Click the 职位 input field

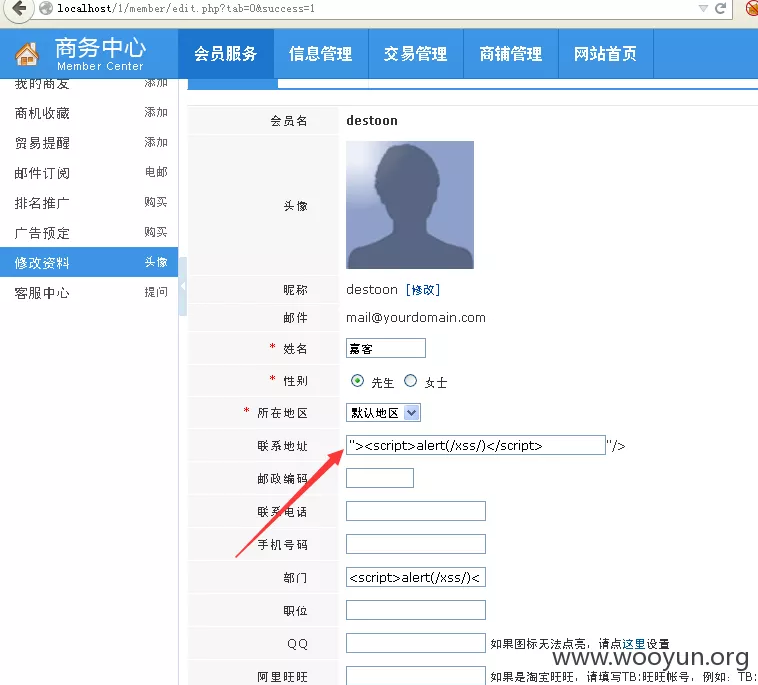pyautogui.click(x=416, y=610)
